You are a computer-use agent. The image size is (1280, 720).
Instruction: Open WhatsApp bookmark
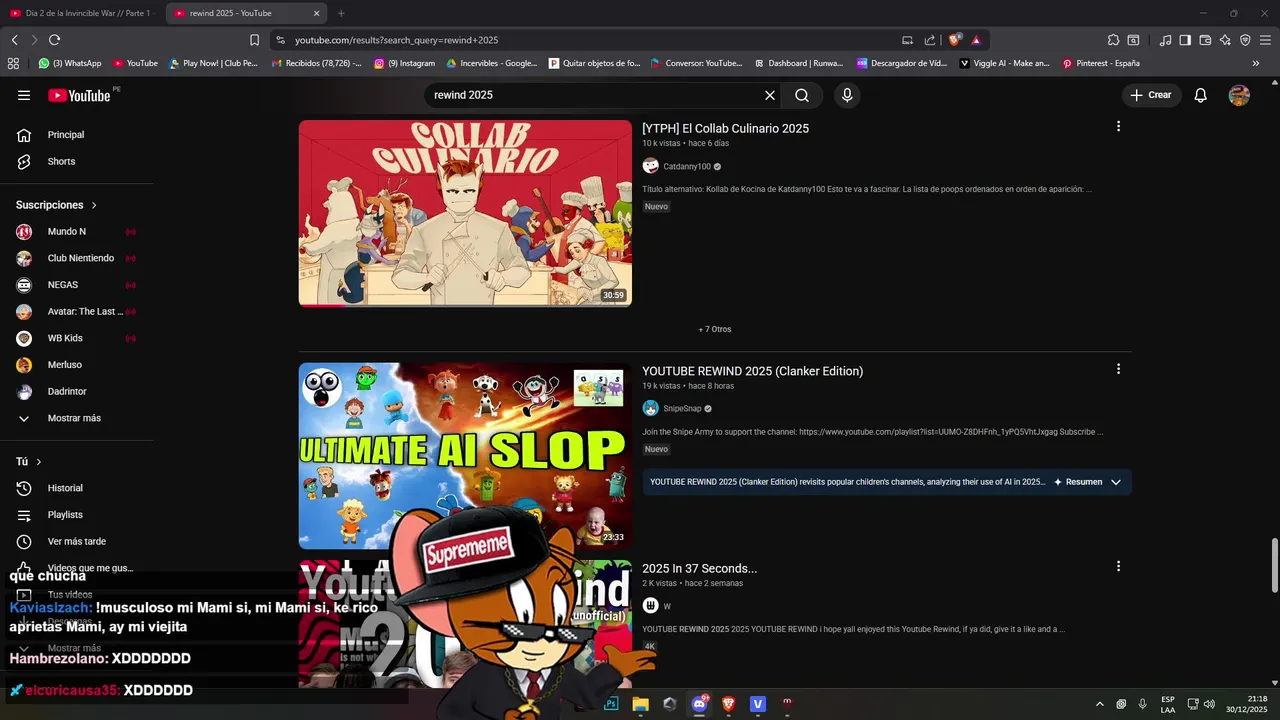point(69,63)
